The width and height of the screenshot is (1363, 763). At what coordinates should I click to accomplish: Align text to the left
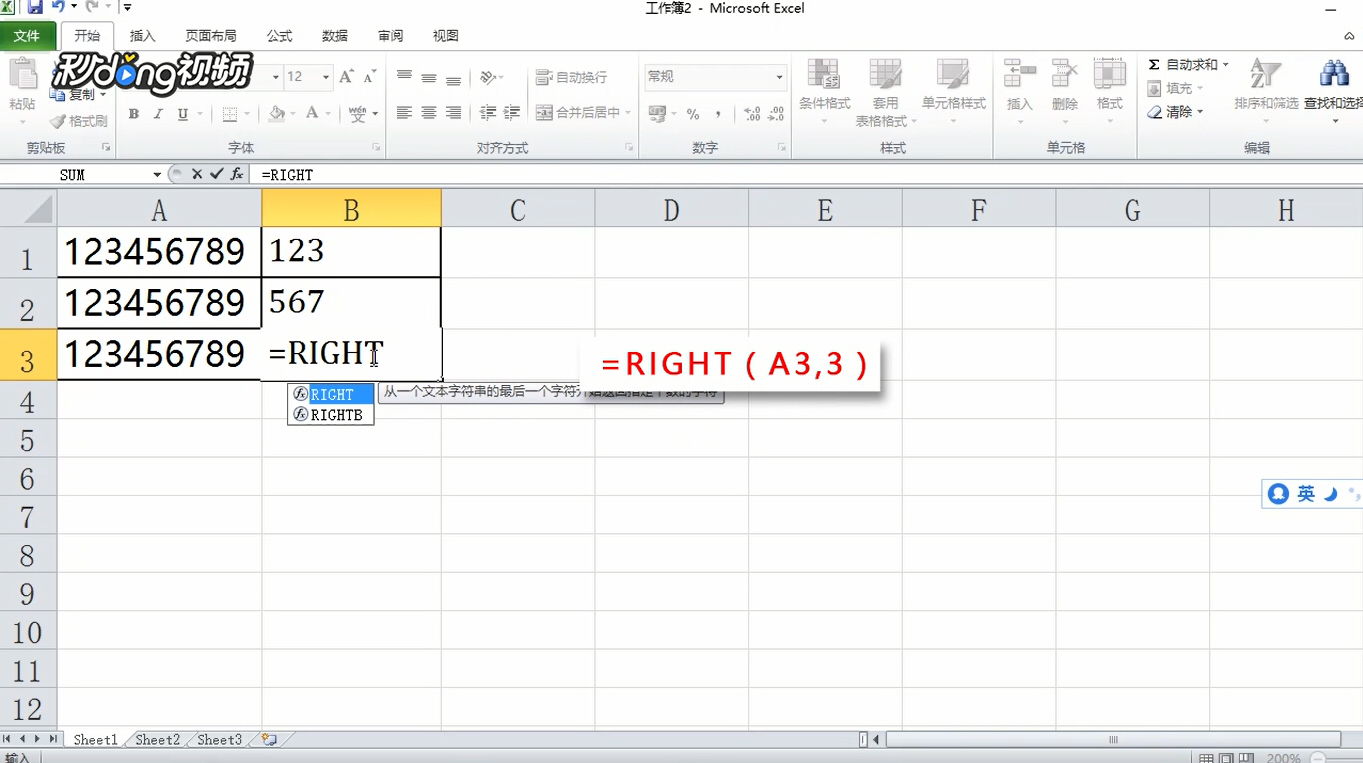404,113
